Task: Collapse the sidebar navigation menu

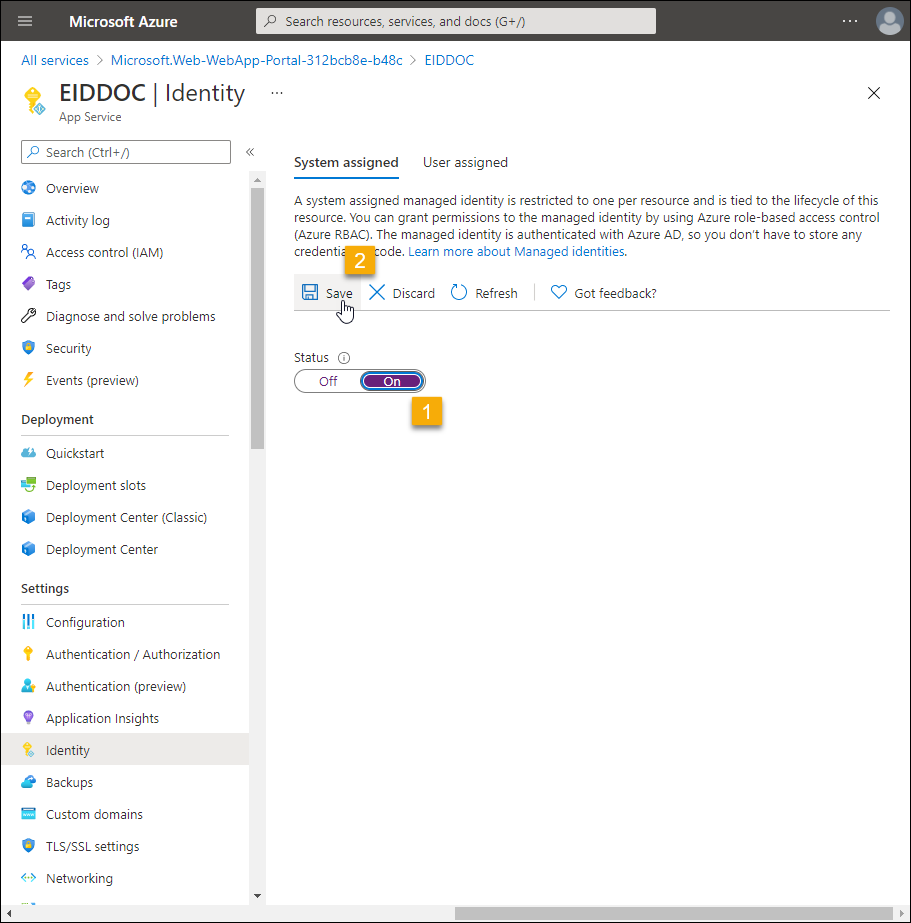Action: (x=250, y=152)
